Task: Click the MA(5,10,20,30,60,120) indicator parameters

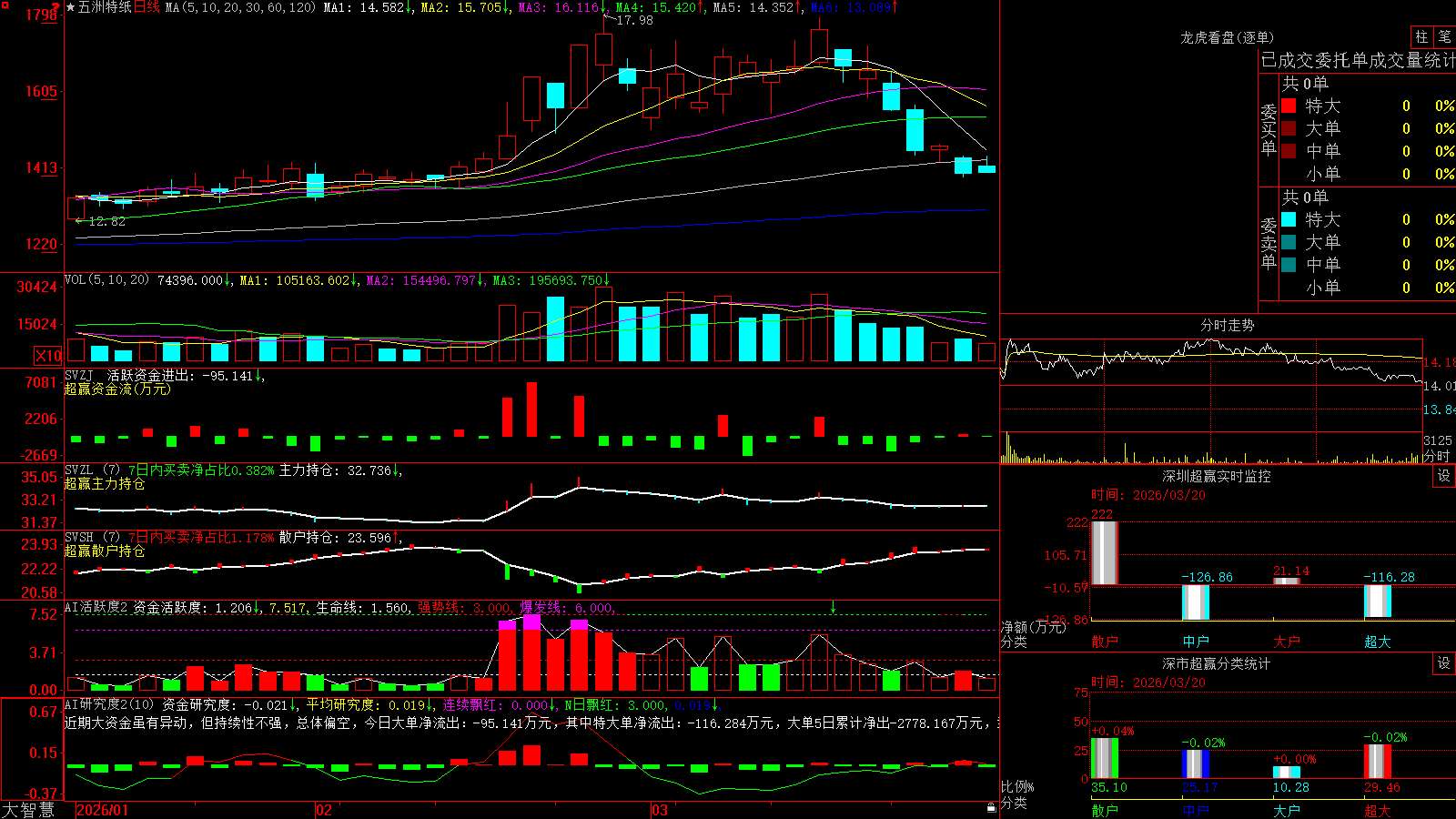Action: [x=240, y=7]
